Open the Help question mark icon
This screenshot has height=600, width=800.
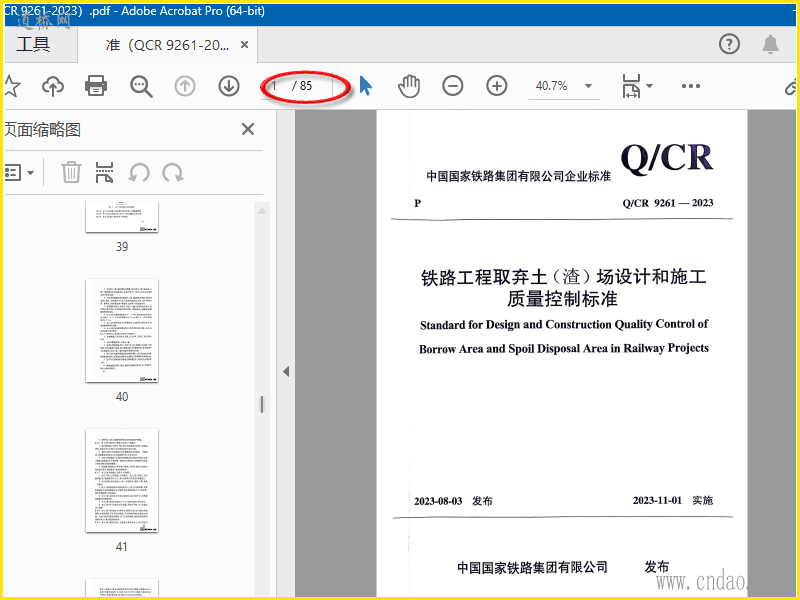729,44
